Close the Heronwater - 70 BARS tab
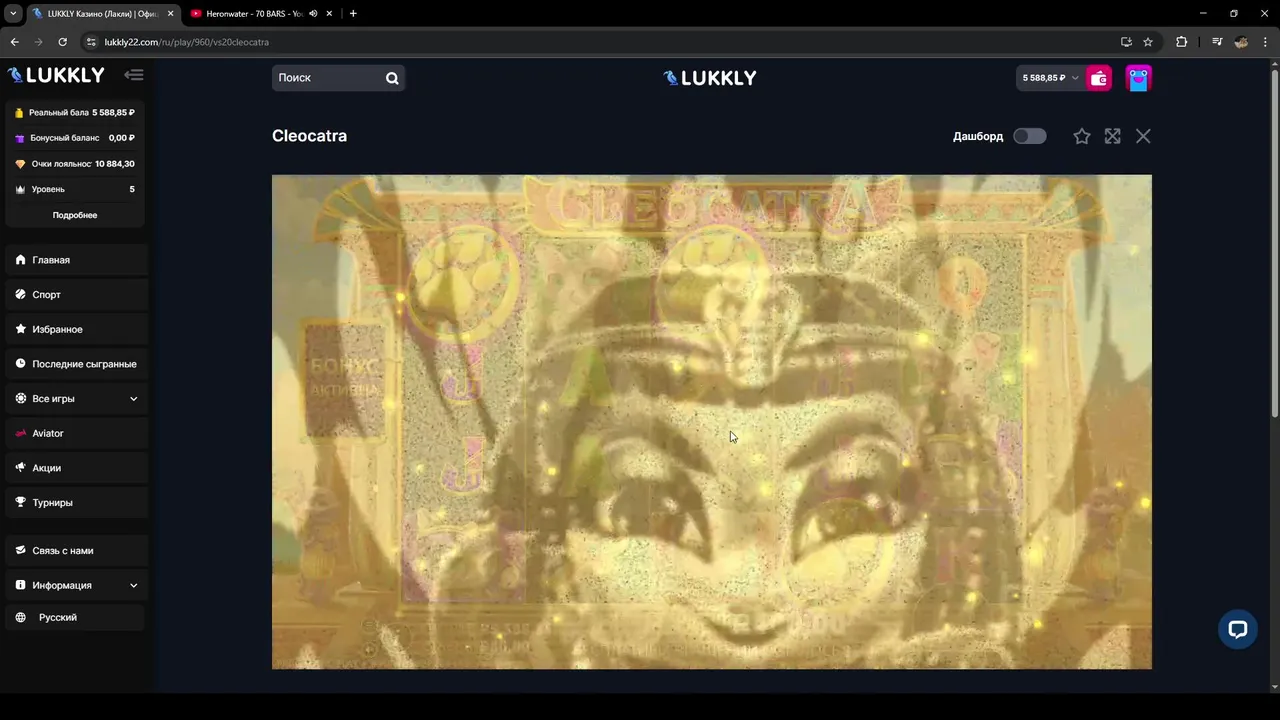 pyautogui.click(x=329, y=14)
